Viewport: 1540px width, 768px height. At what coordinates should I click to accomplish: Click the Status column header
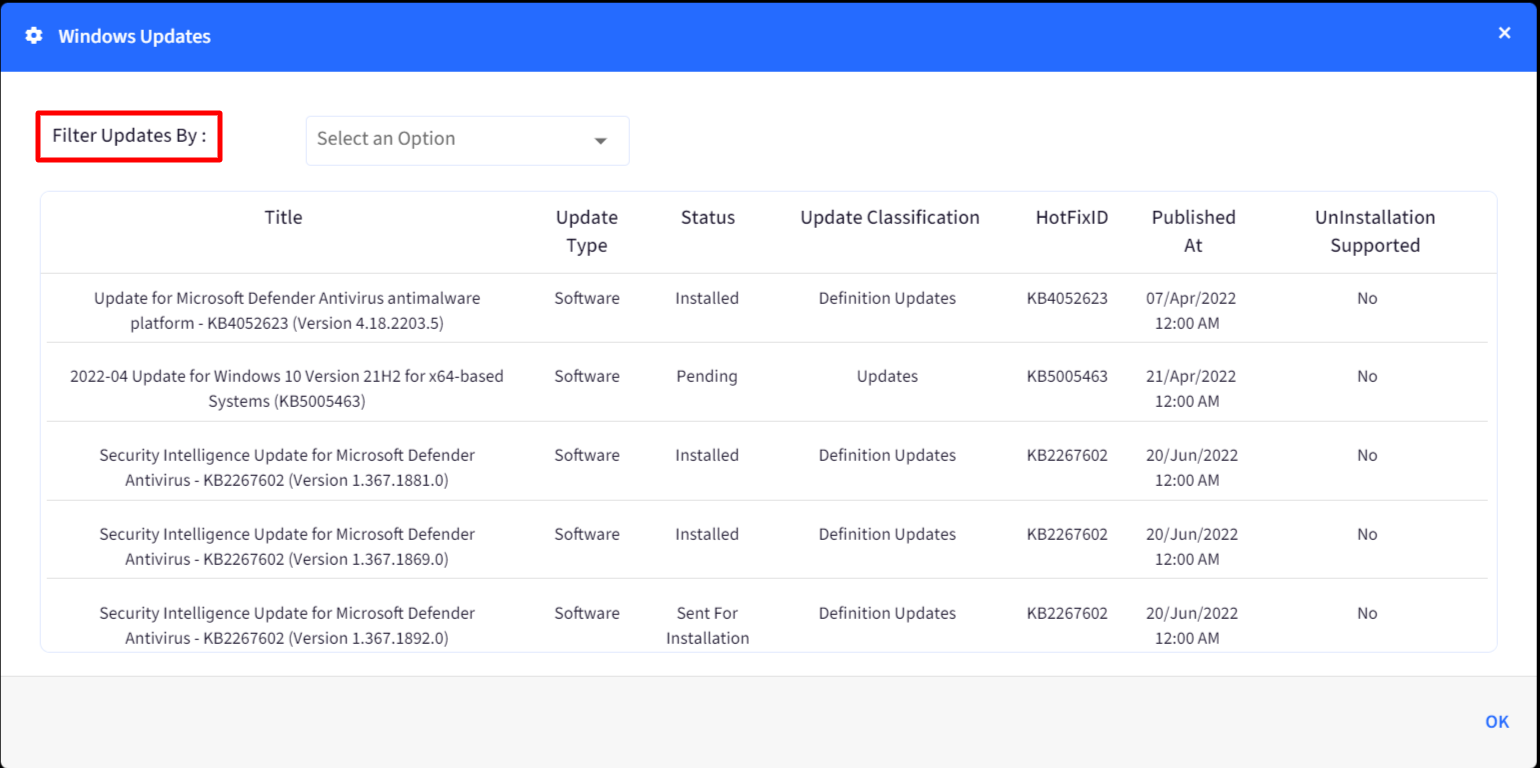[708, 217]
